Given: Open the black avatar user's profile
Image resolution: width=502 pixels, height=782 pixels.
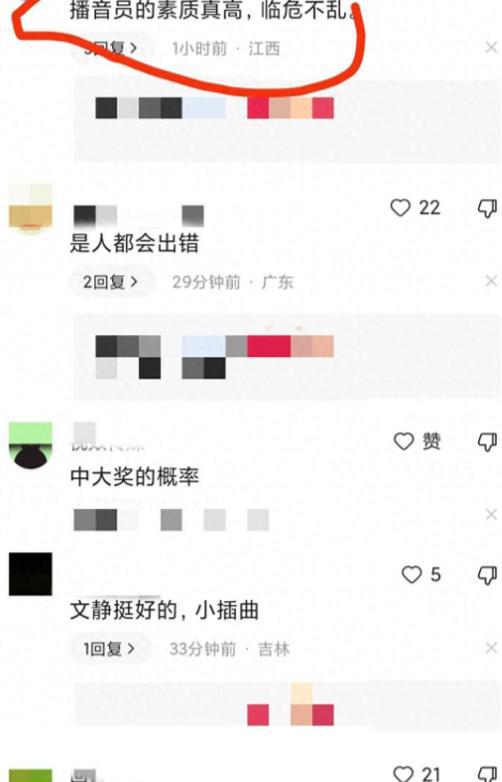Looking at the screenshot, I should [x=30, y=574].
